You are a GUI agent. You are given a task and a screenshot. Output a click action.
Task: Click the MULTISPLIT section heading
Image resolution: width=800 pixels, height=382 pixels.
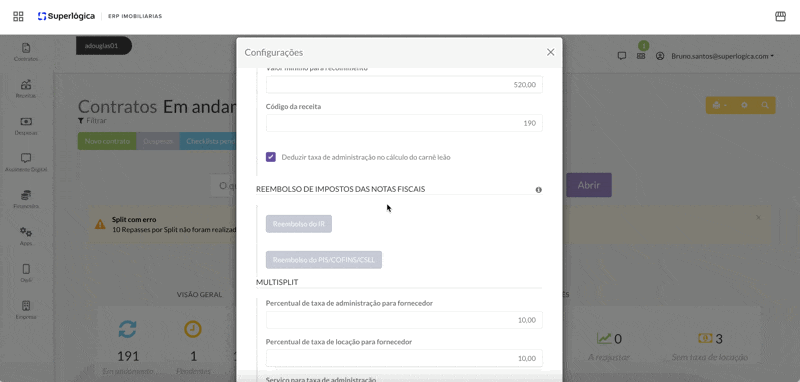click(277, 282)
